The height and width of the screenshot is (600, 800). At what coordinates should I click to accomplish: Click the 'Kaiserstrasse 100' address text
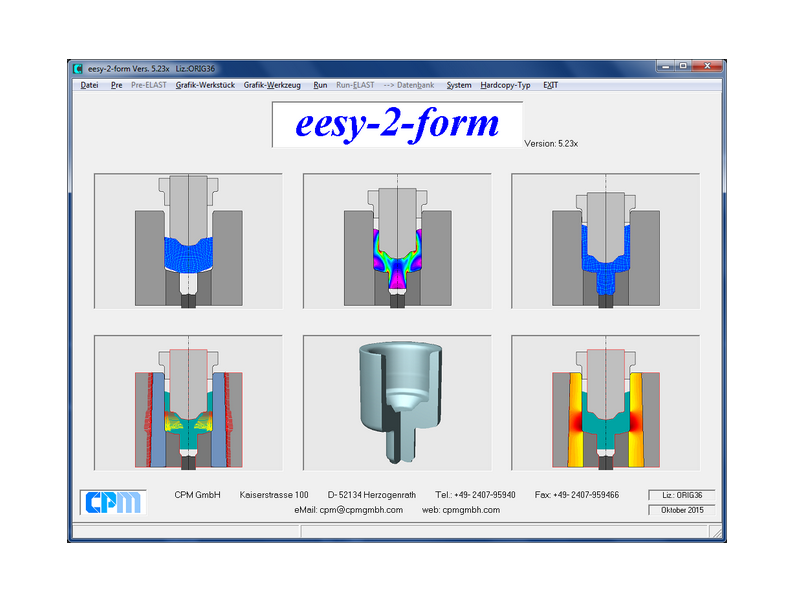click(x=274, y=495)
